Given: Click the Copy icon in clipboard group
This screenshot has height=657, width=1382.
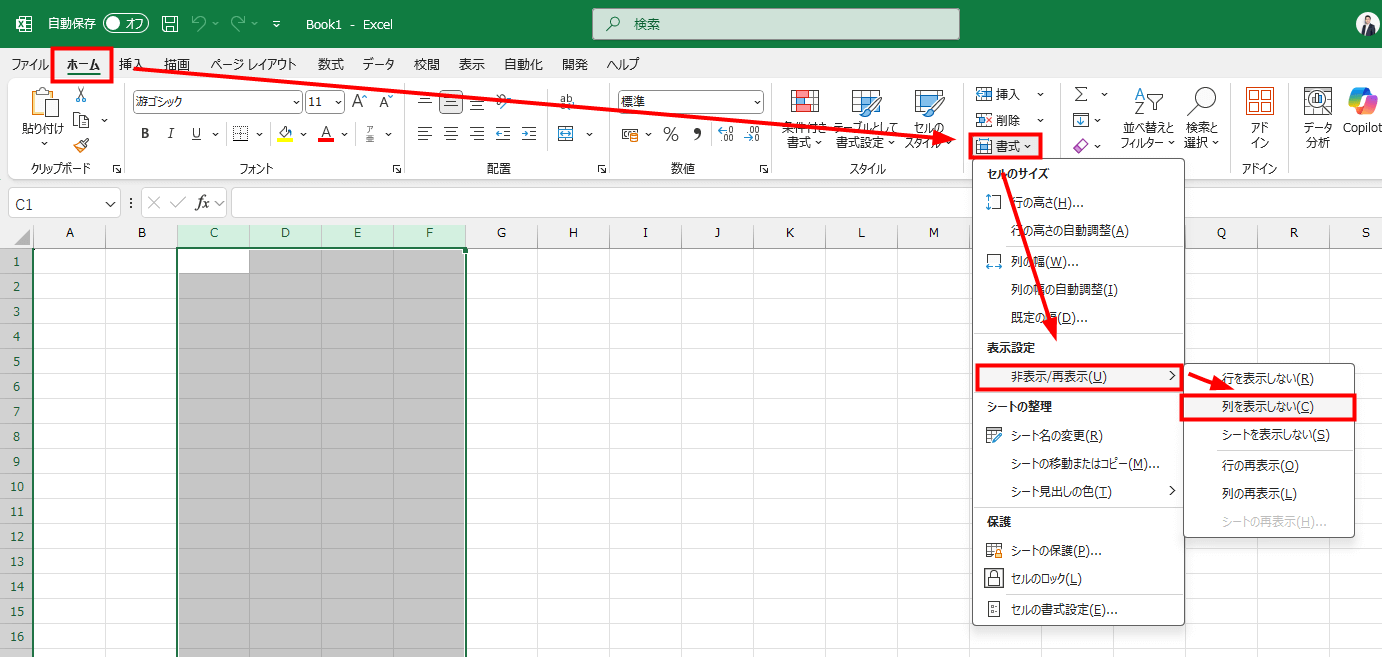Looking at the screenshot, I should (x=81, y=120).
